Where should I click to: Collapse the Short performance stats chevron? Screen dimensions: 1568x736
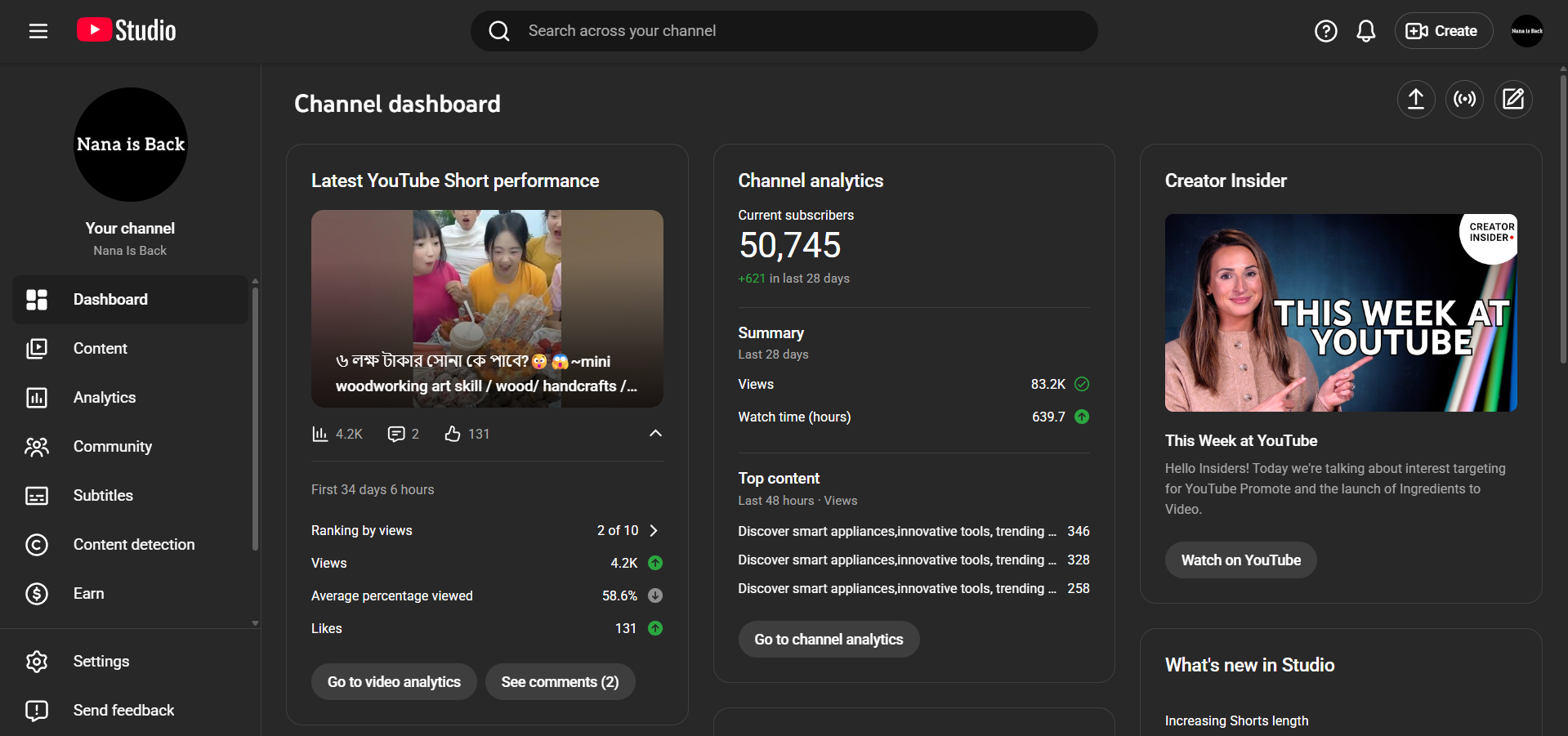pyautogui.click(x=655, y=434)
